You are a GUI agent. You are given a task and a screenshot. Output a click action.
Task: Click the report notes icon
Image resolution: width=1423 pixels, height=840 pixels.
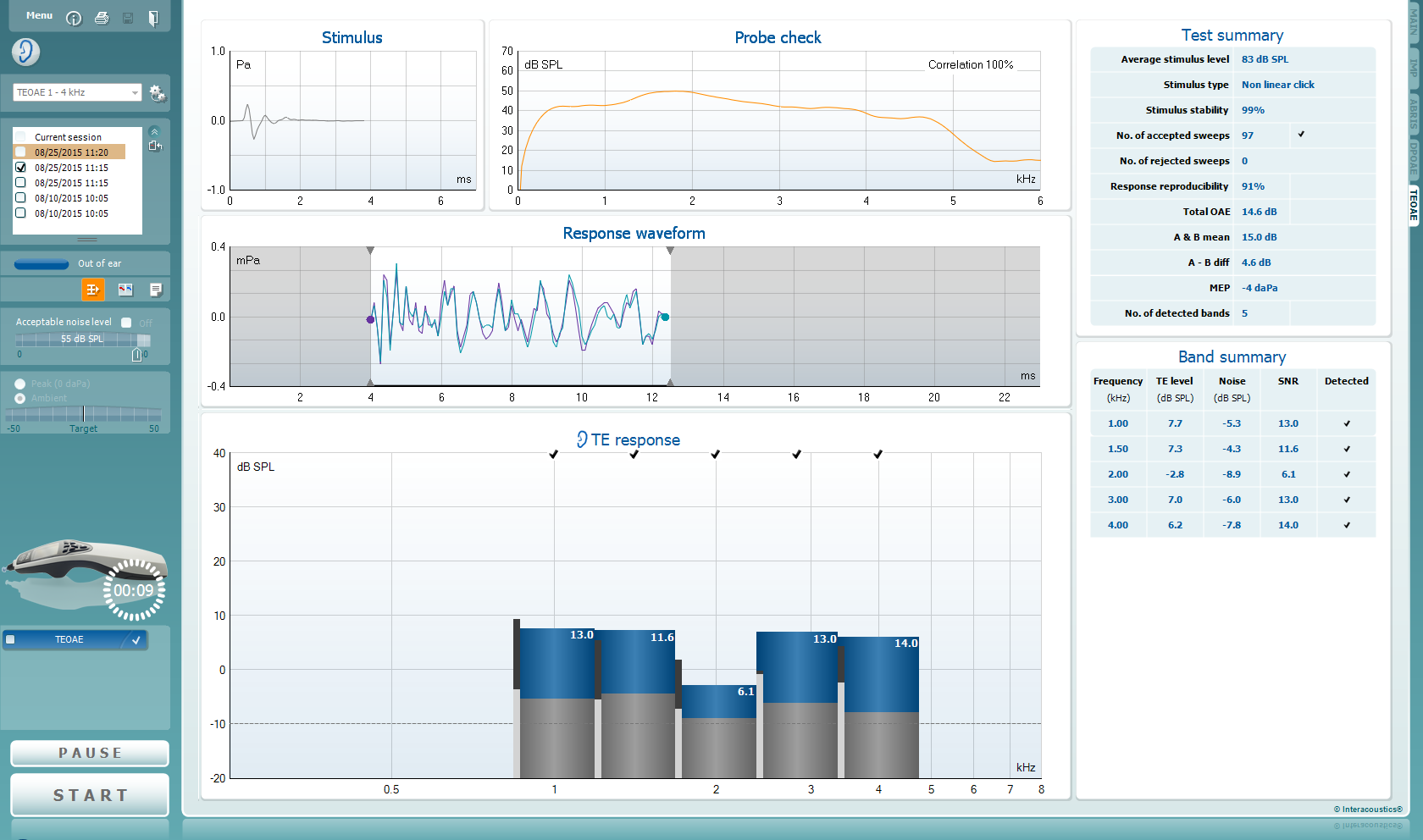(156, 290)
